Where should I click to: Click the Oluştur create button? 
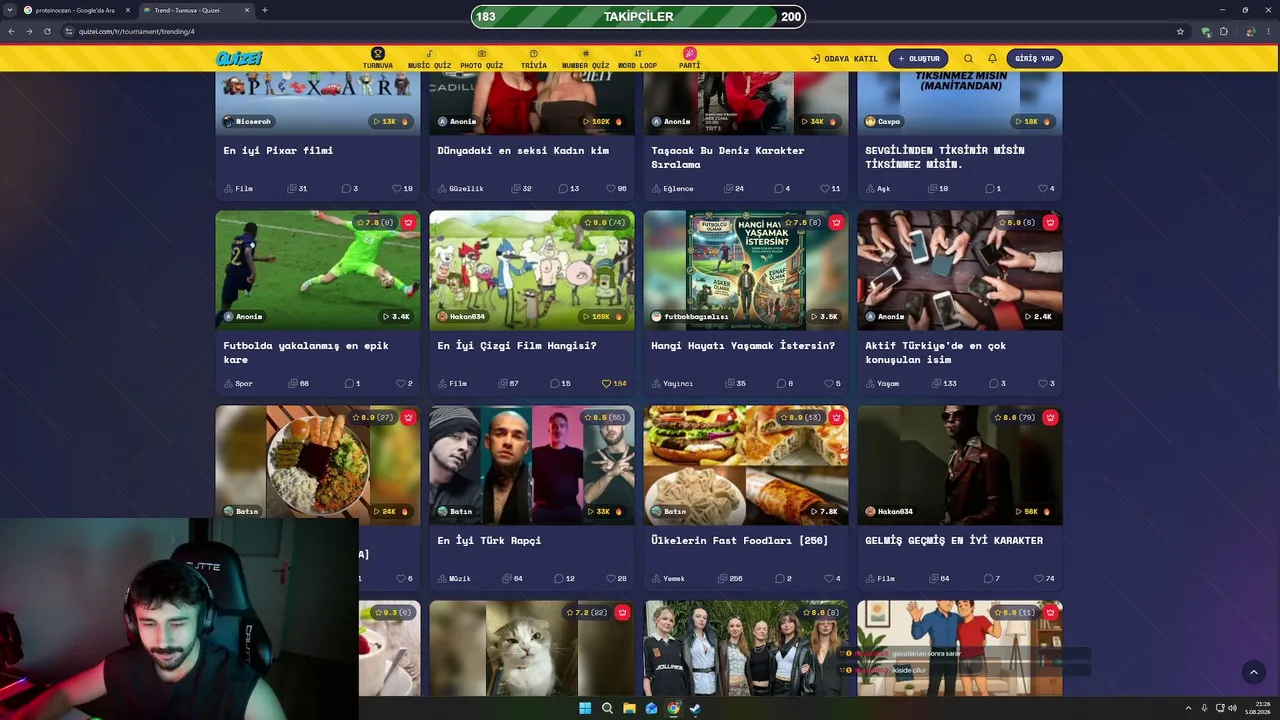(x=918, y=59)
